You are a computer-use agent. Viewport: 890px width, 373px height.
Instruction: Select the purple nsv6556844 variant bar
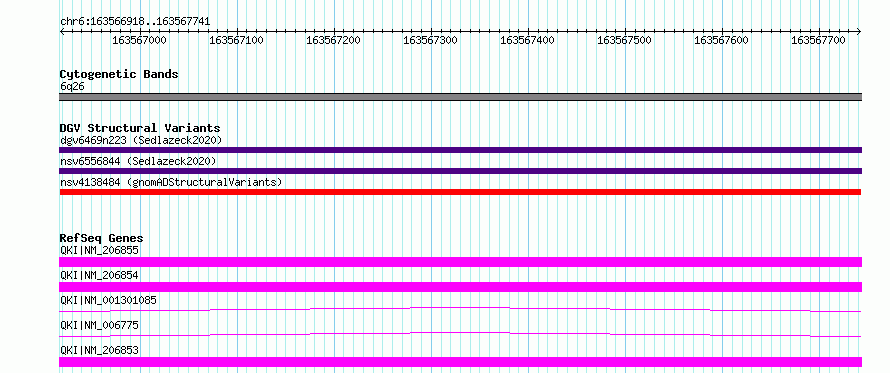click(x=460, y=171)
